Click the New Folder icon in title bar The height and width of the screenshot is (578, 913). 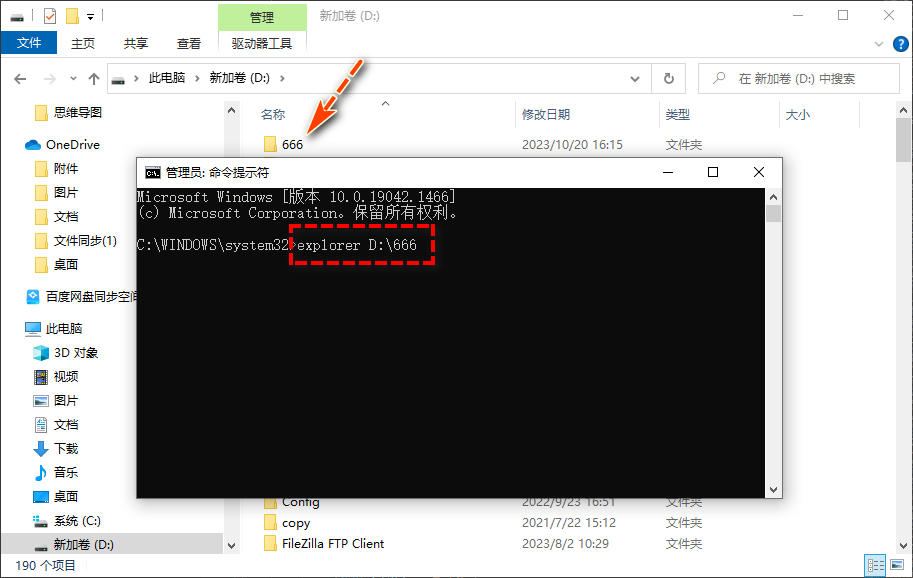[x=72, y=15]
